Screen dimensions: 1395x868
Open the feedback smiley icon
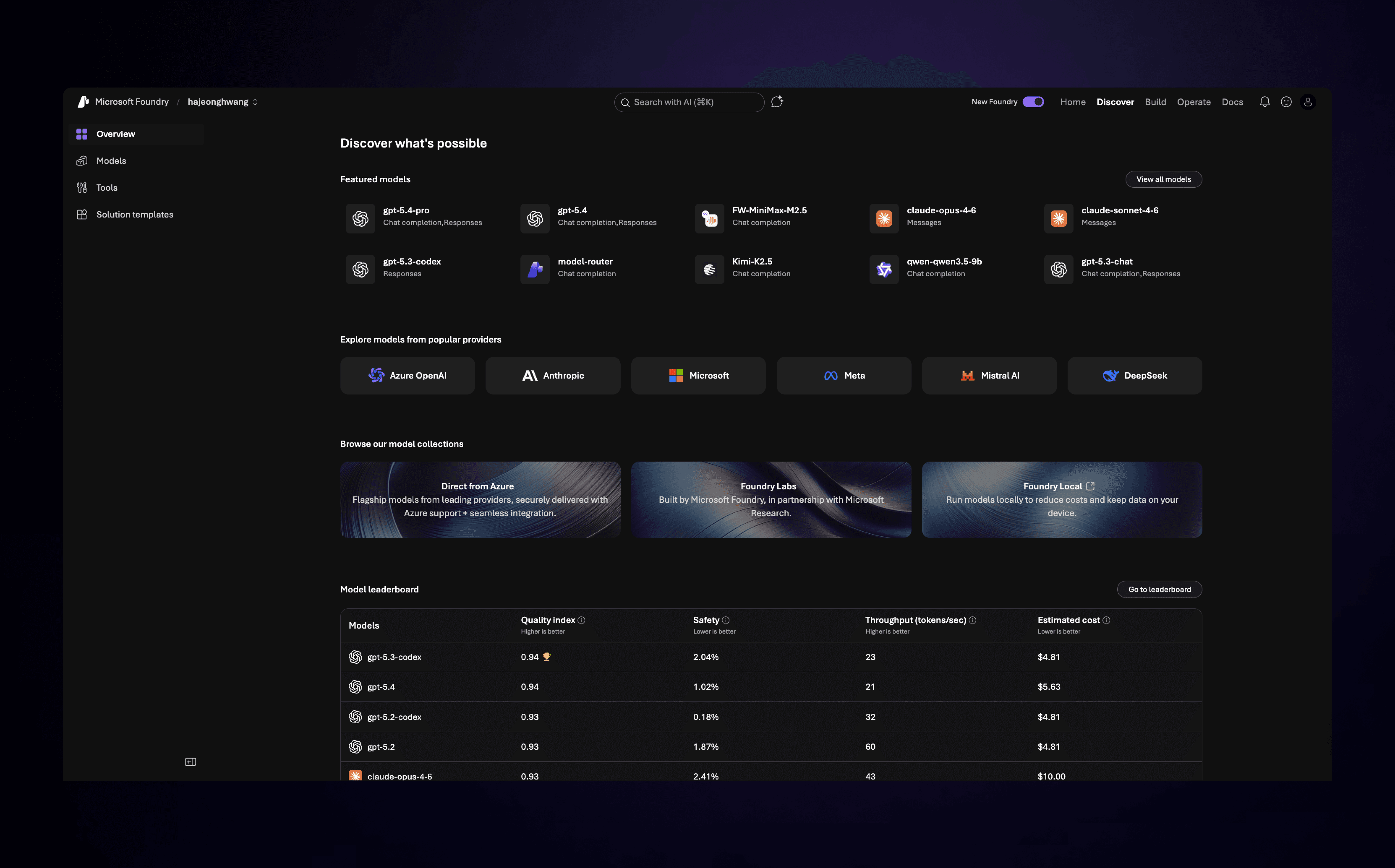point(1286,102)
